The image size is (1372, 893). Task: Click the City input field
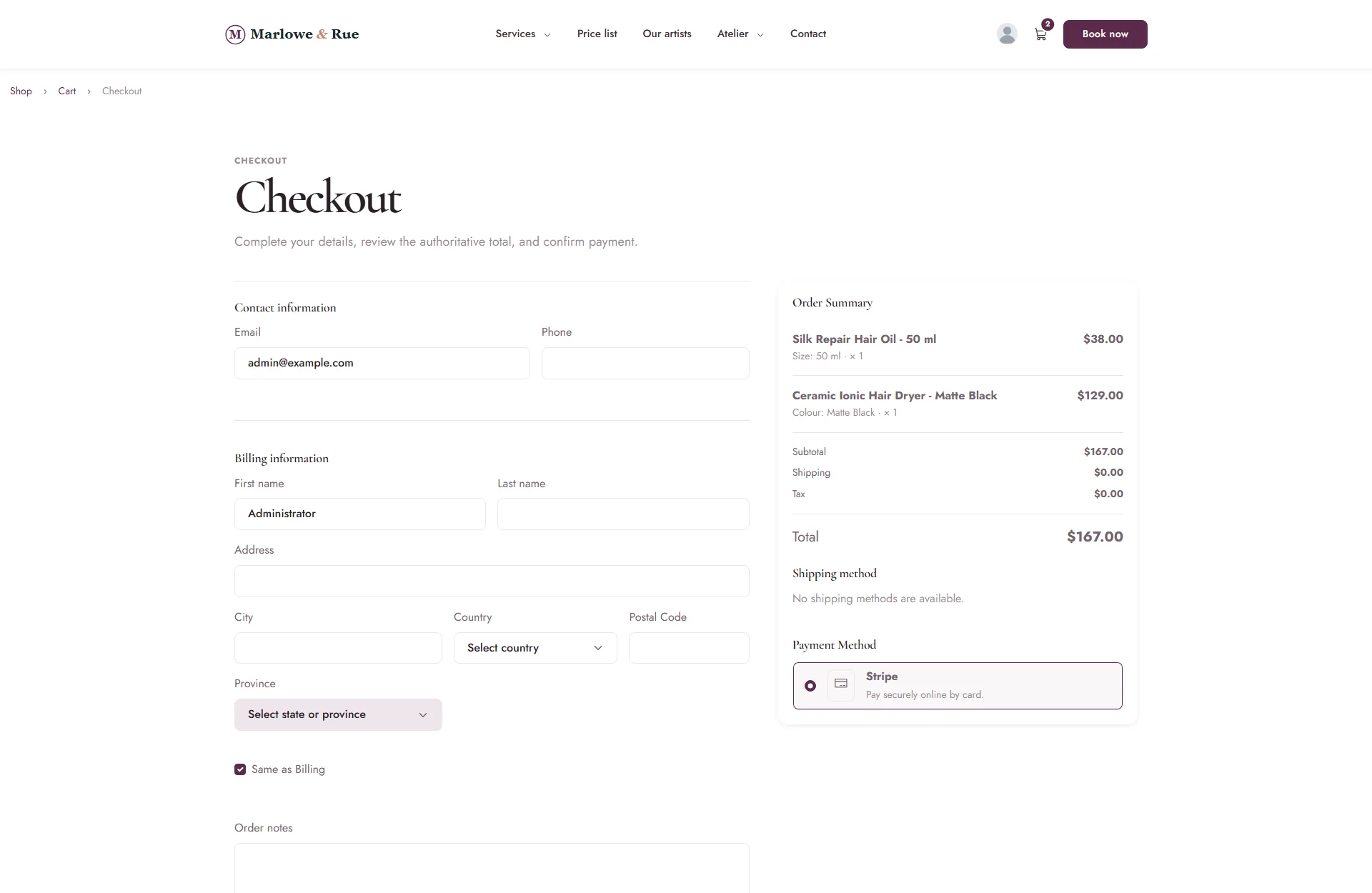pyautogui.click(x=338, y=648)
